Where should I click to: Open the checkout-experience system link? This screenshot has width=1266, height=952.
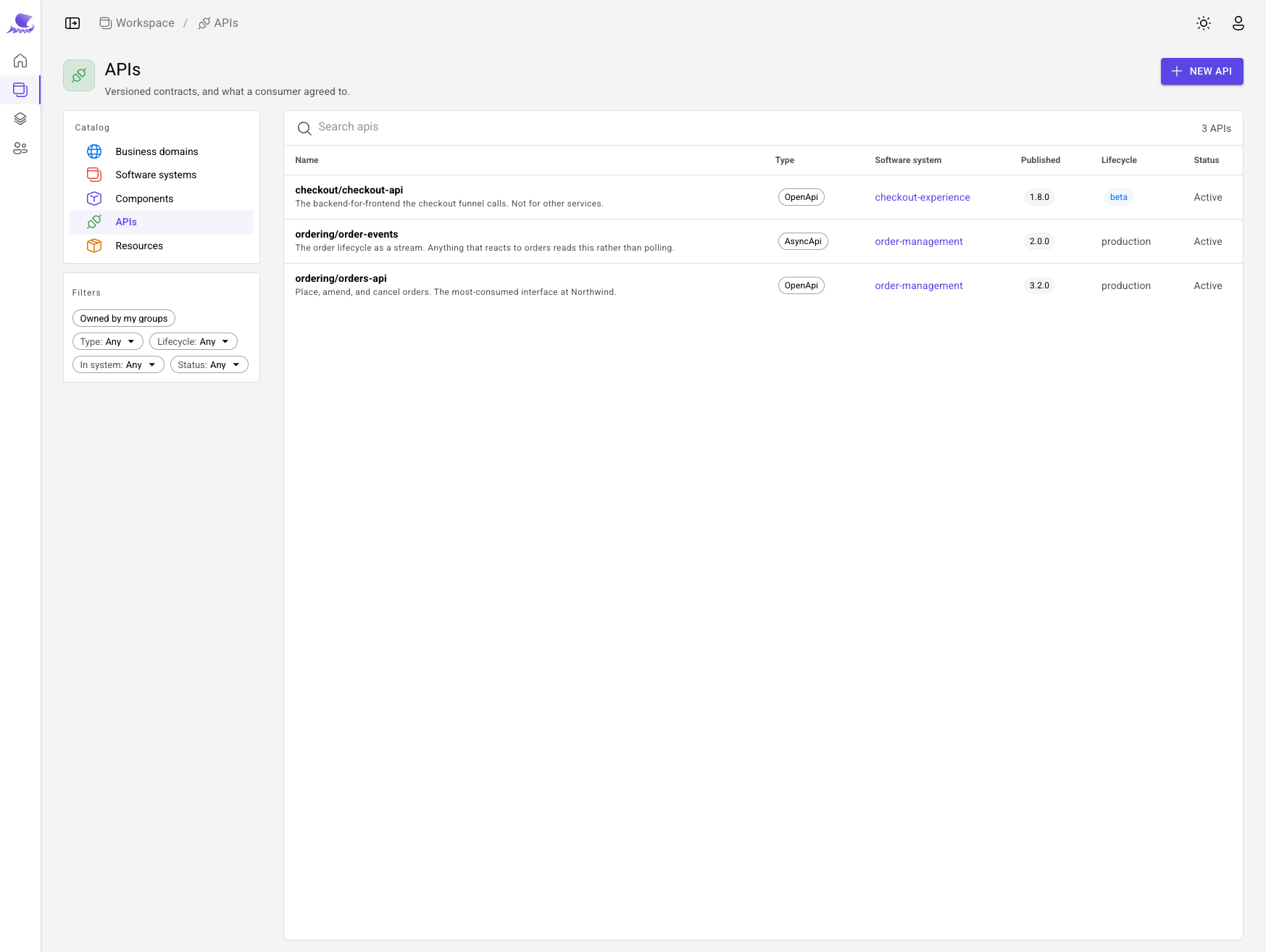(x=922, y=197)
